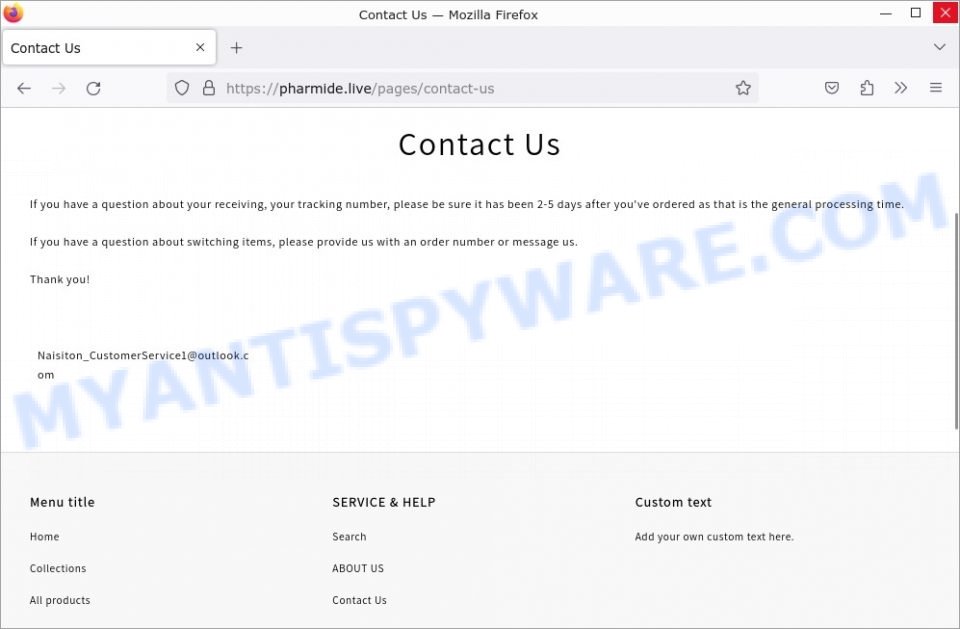Click the forward navigation arrow
This screenshot has height=629, width=960.
tap(59, 89)
